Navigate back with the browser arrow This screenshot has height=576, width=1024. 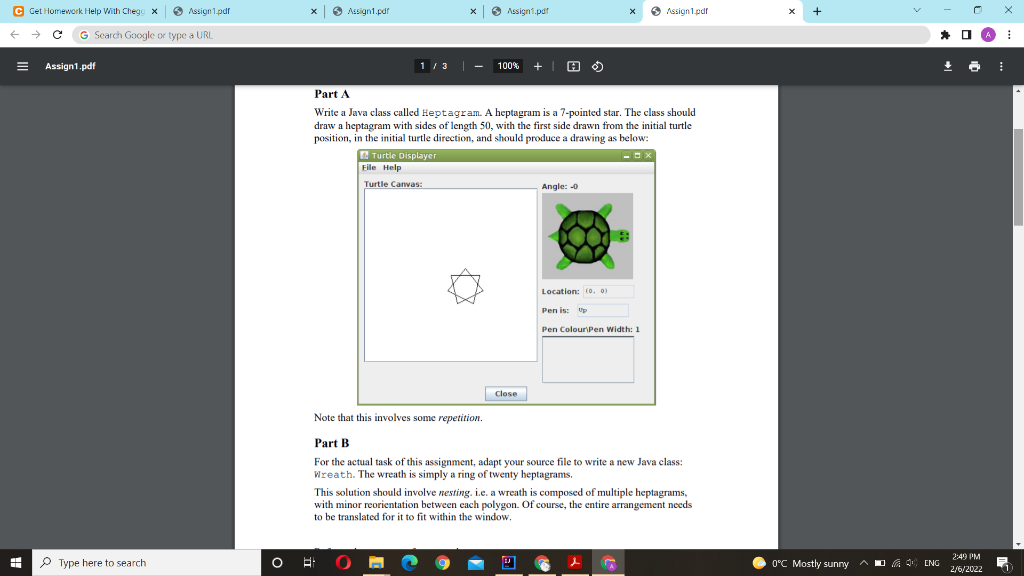coord(12,33)
